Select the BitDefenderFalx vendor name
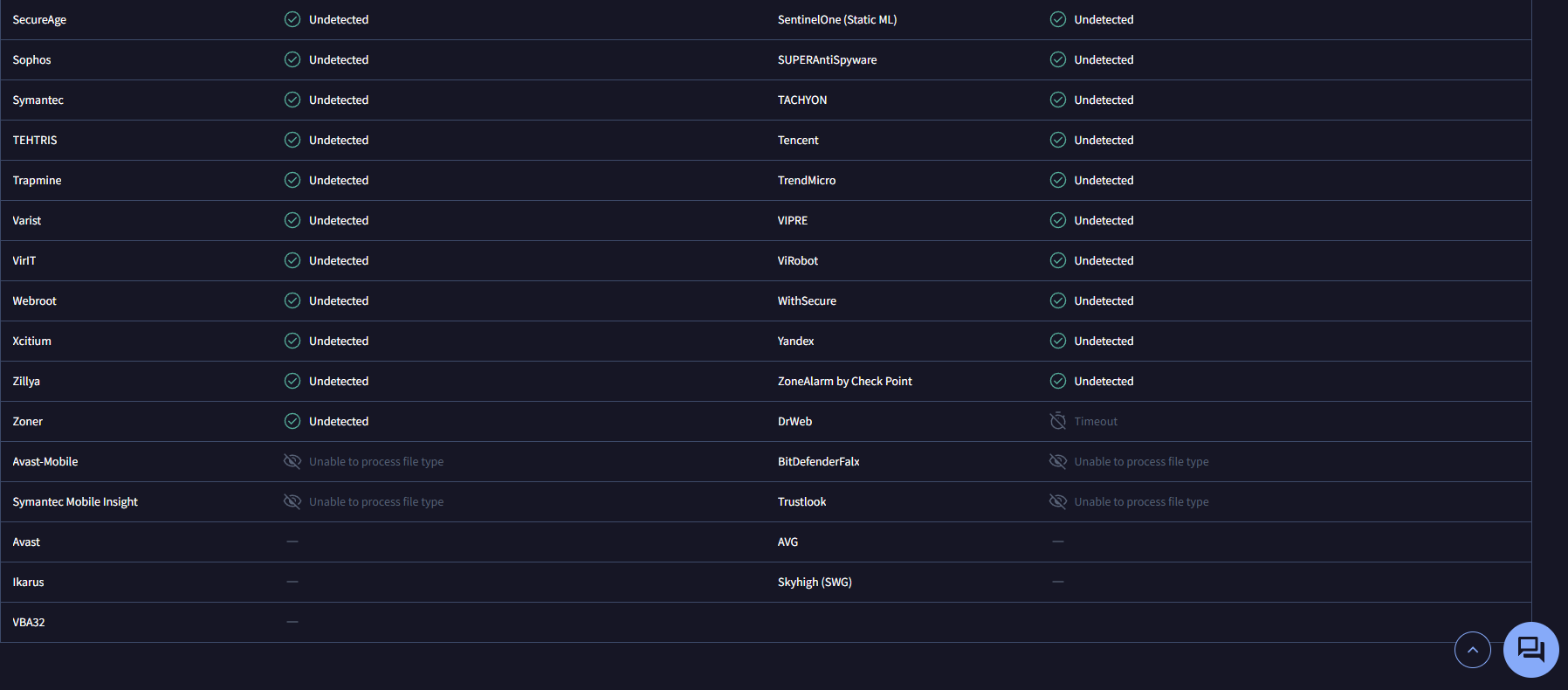Image resolution: width=1568 pixels, height=690 pixels. [x=819, y=461]
